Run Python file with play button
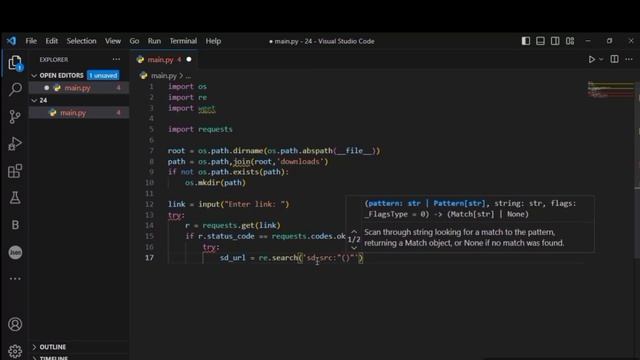Image resolution: width=640 pixels, height=360 pixels. coord(591,60)
